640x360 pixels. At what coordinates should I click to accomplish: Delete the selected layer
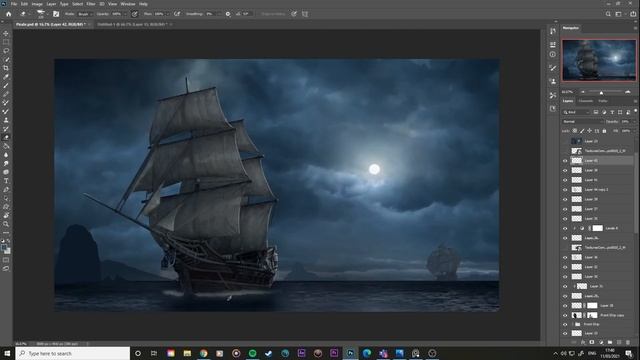(628, 342)
